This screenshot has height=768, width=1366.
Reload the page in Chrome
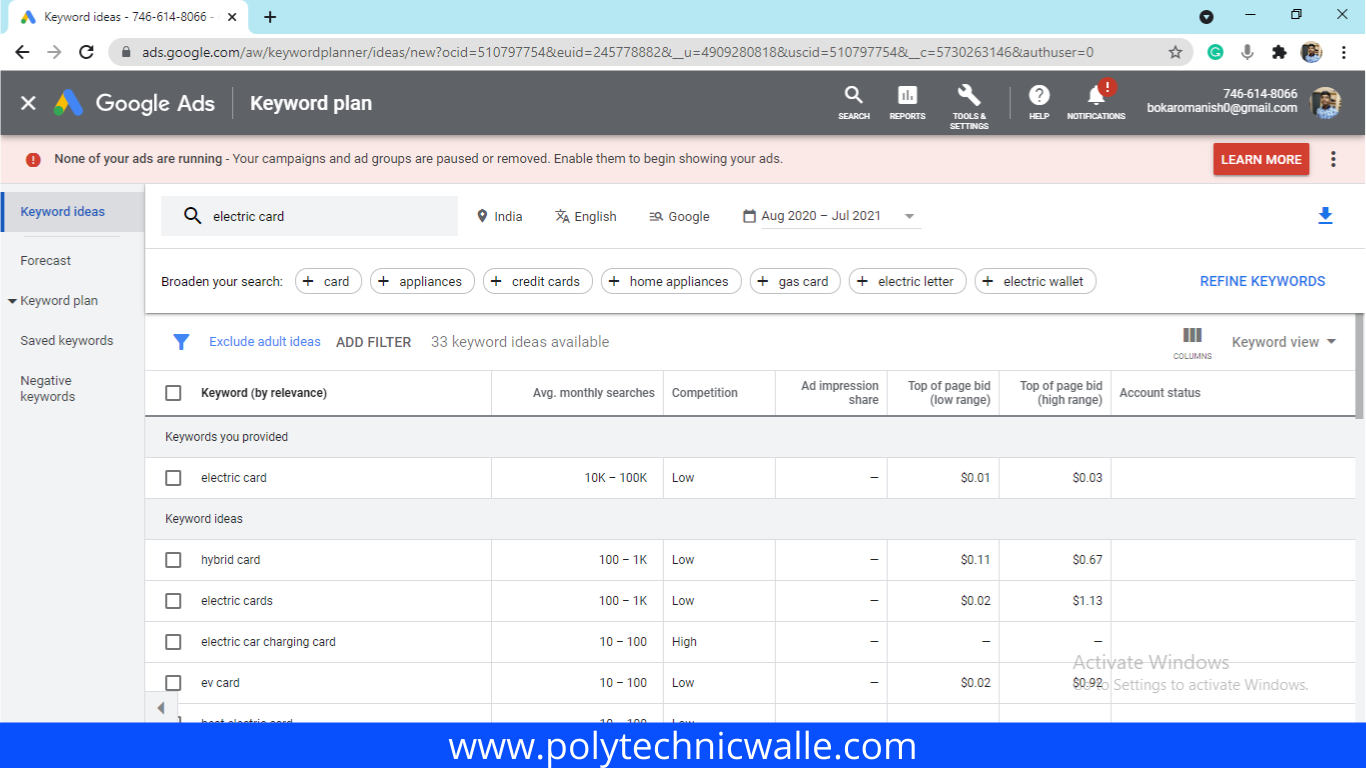(x=86, y=52)
